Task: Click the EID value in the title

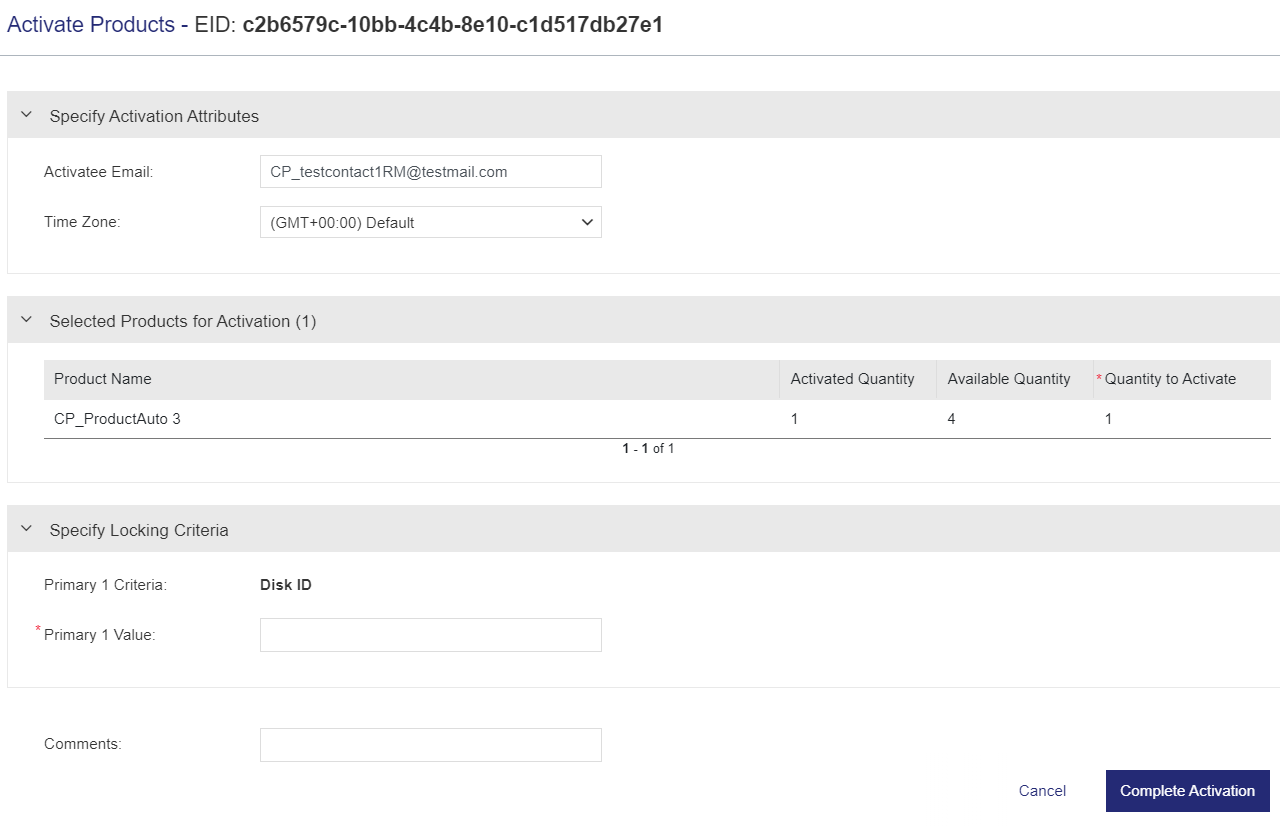Action: point(453,25)
